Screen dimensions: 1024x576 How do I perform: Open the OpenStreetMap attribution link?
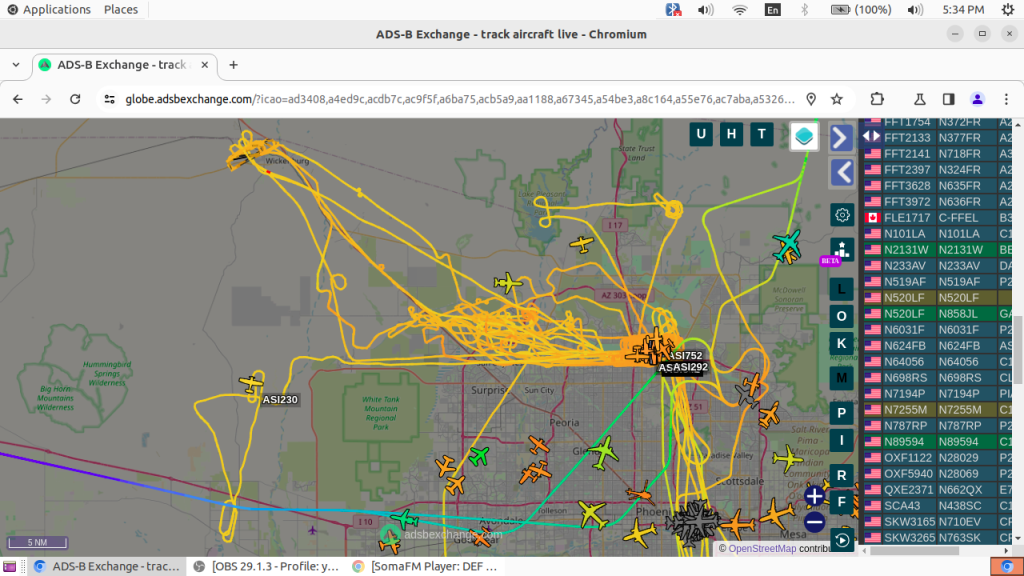click(x=761, y=549)
